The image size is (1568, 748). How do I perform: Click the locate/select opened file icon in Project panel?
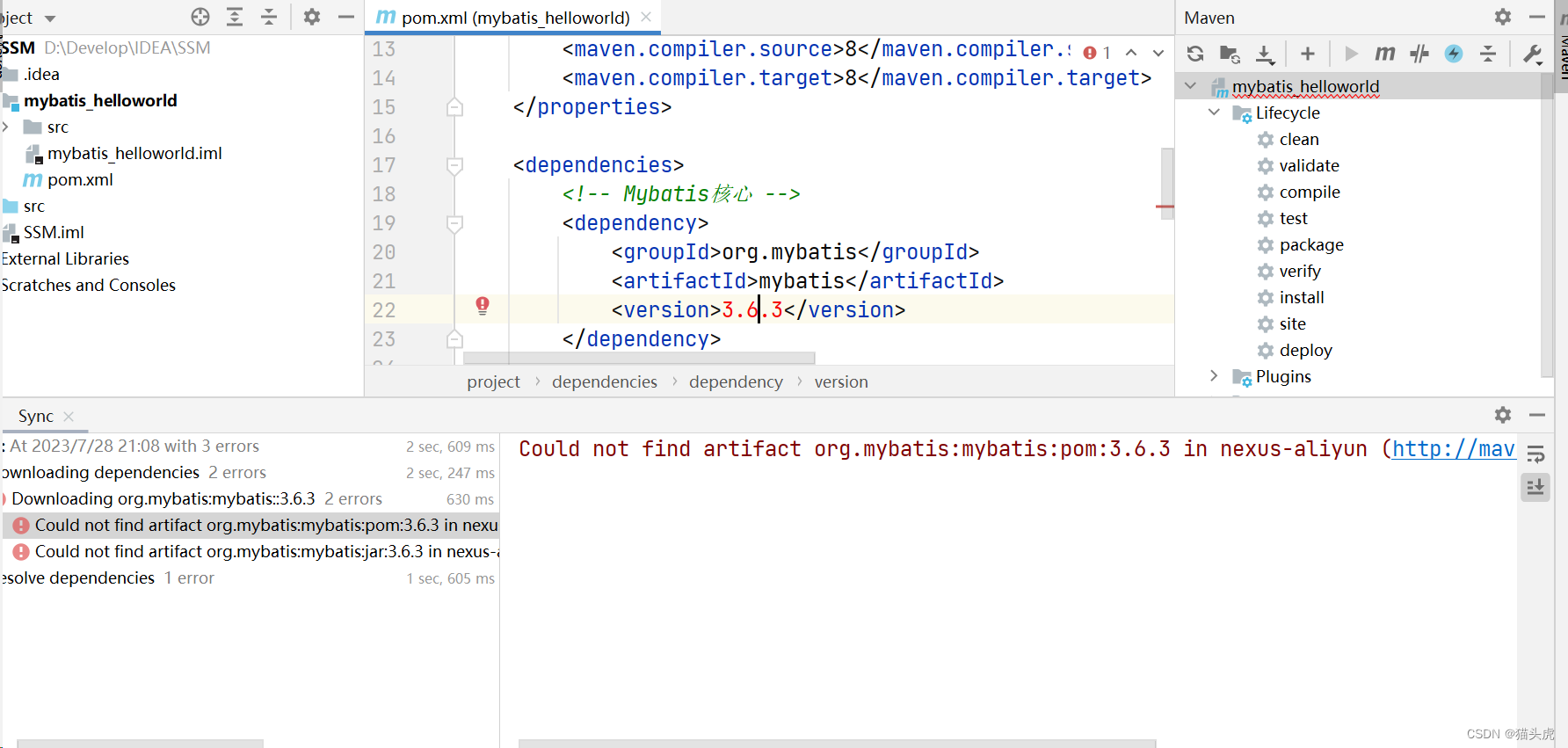[x=200, y=17]
